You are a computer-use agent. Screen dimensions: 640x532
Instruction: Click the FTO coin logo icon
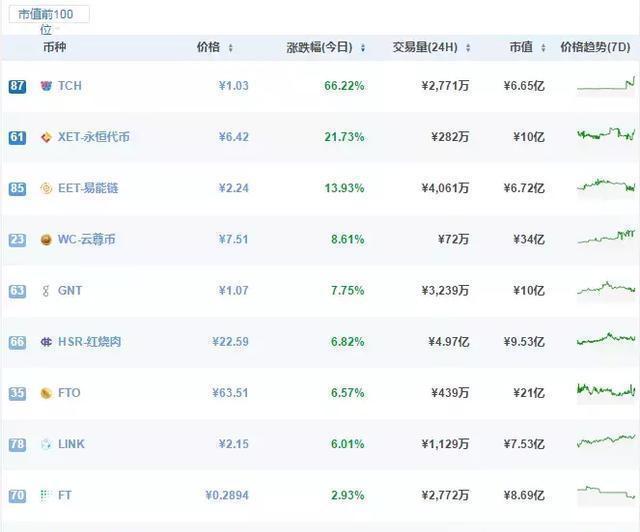click(x=46, y=393)
